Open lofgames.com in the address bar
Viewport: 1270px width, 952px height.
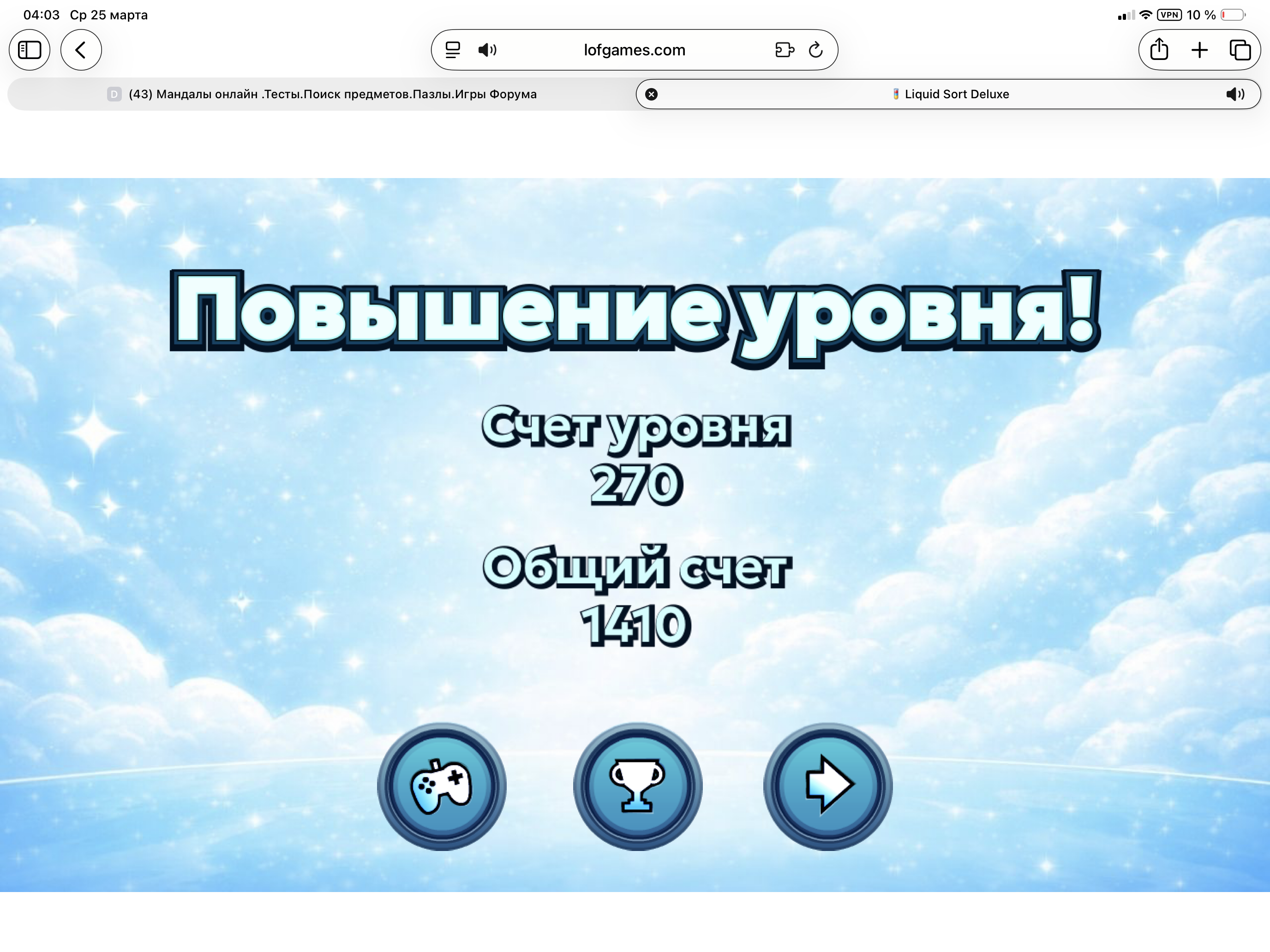[633, 50]
